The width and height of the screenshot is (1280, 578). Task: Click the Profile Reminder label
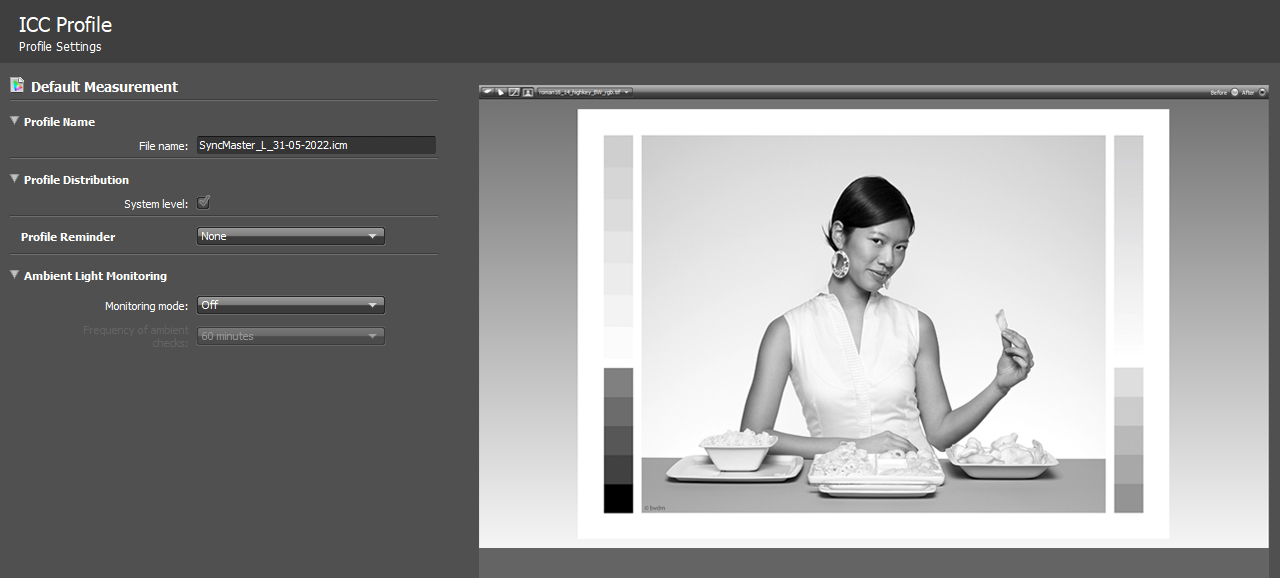68,237
